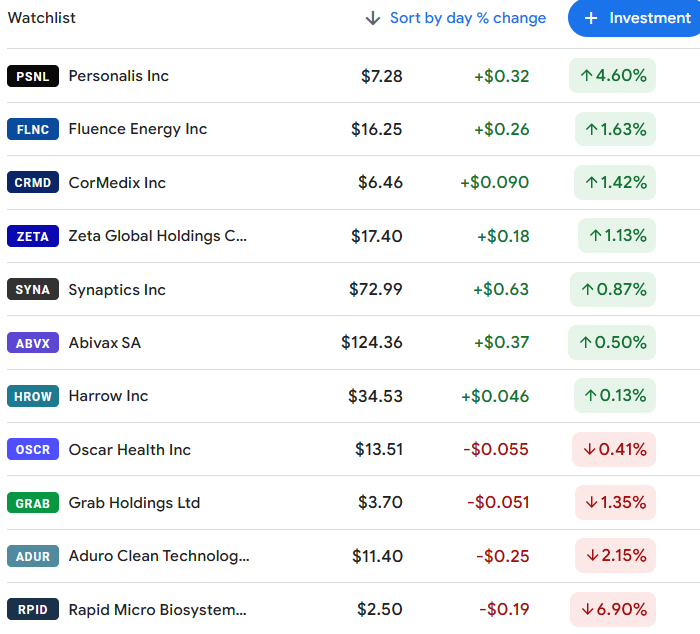
Task: Click the CRMD ticker badge
Action: tap(33, 182)
